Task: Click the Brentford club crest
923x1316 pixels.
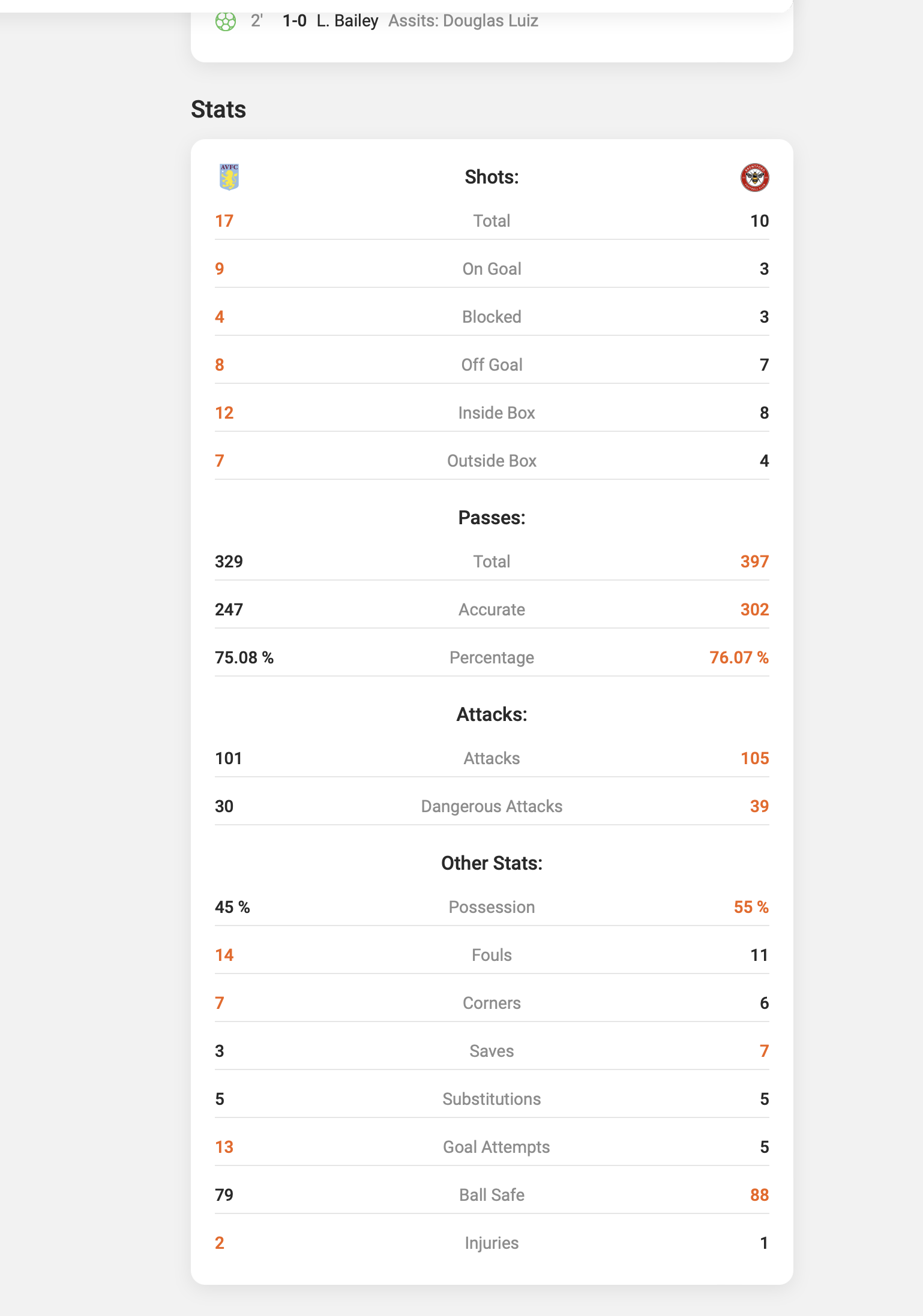Action: click(x=754, y=178)
